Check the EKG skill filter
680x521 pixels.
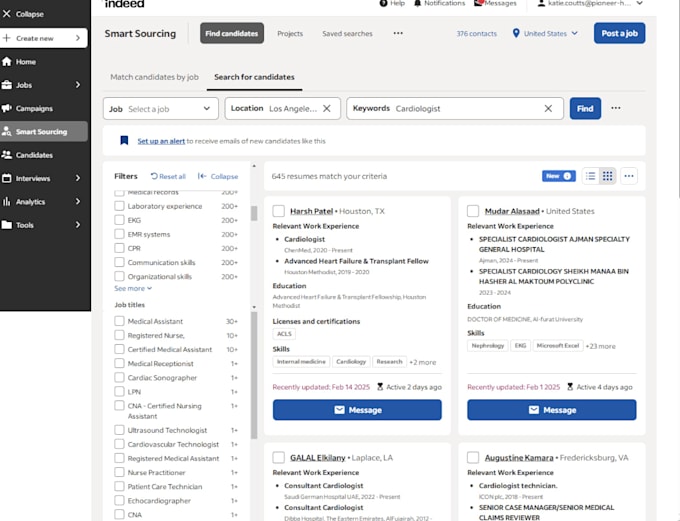[x=119, y=220]
